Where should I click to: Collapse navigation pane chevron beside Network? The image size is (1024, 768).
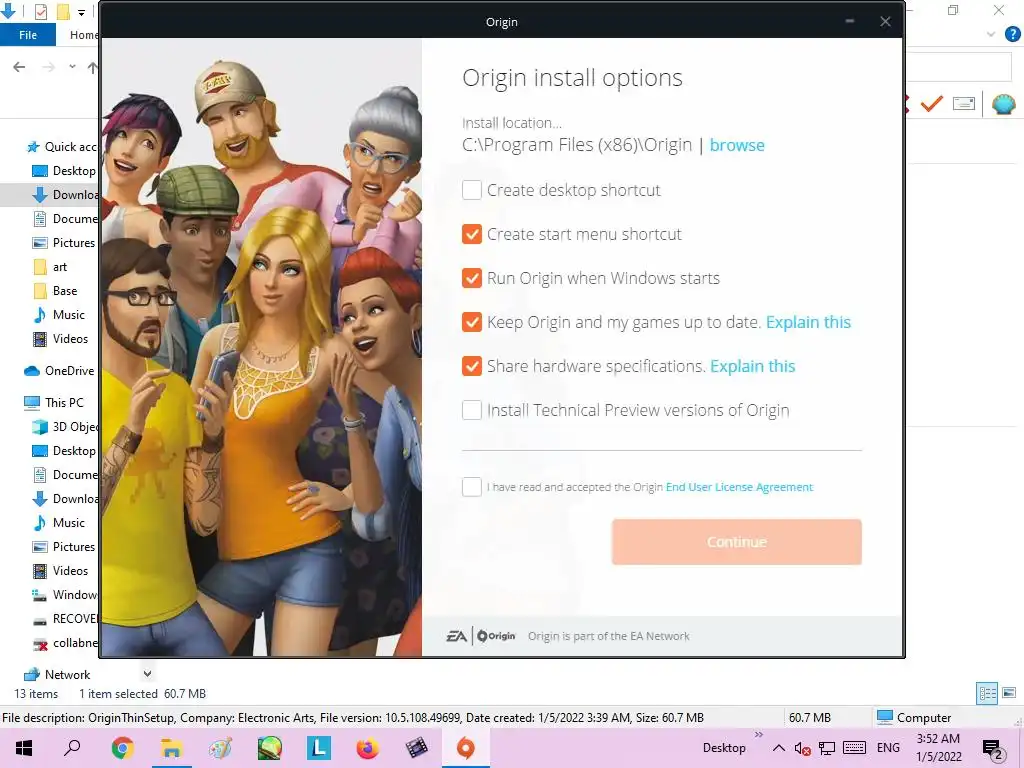[148, 673]
